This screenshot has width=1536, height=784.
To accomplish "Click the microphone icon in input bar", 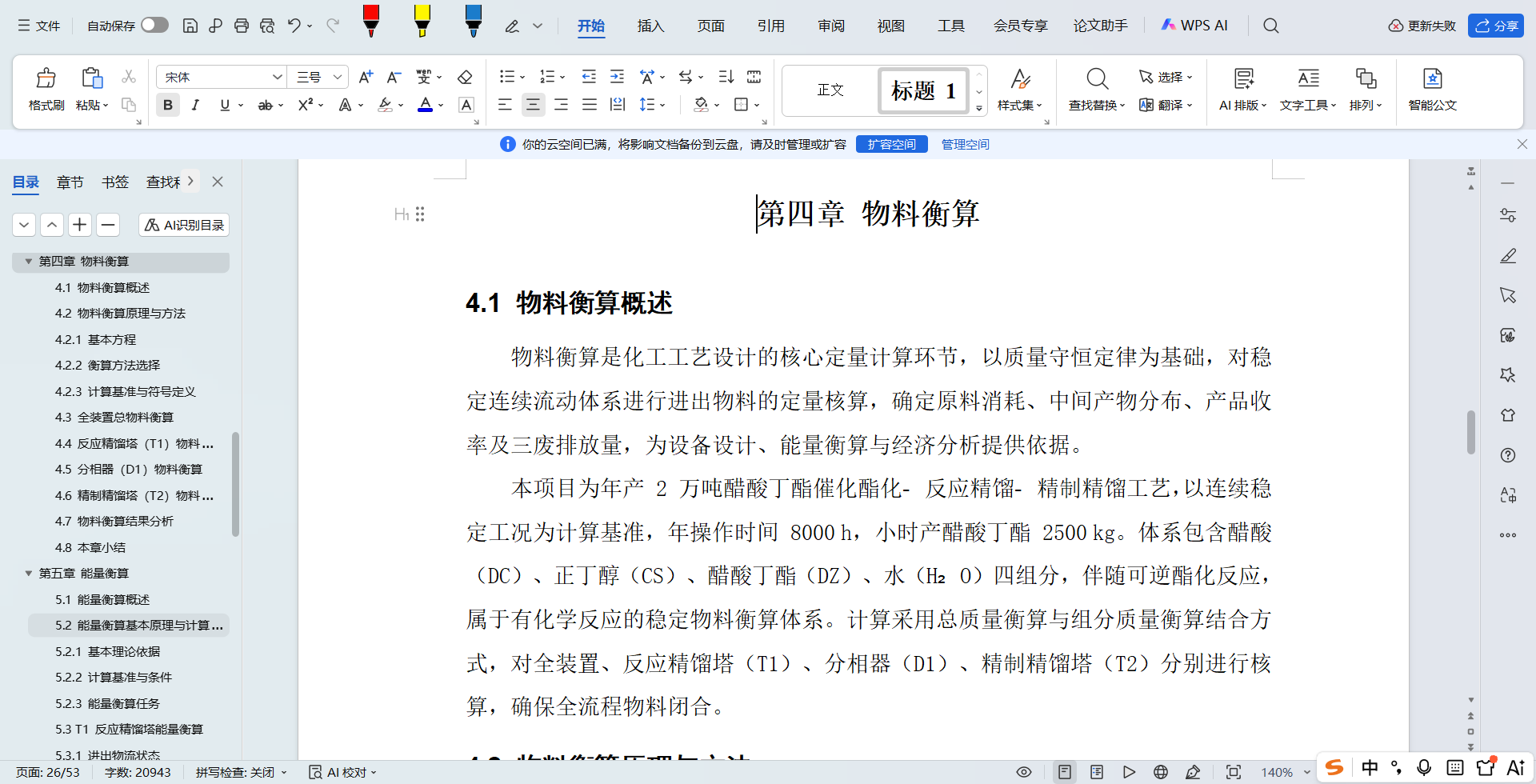I will click(x=1424, y=767).
